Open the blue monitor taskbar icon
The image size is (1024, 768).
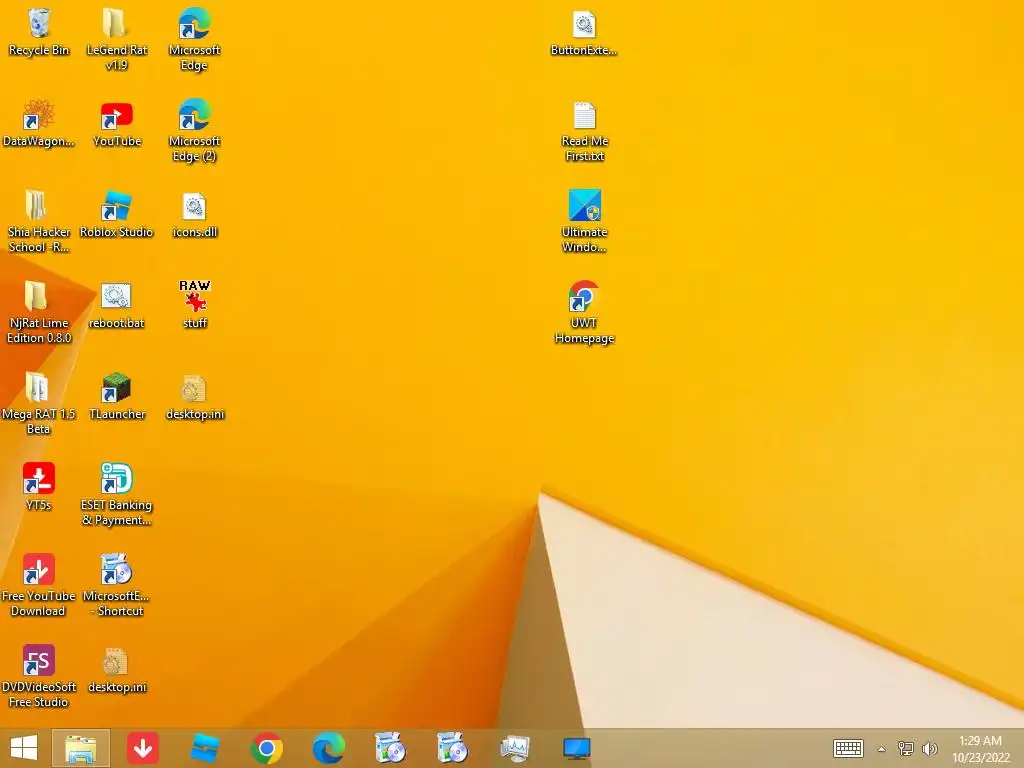pyautogui.click(x=577, y=748)
